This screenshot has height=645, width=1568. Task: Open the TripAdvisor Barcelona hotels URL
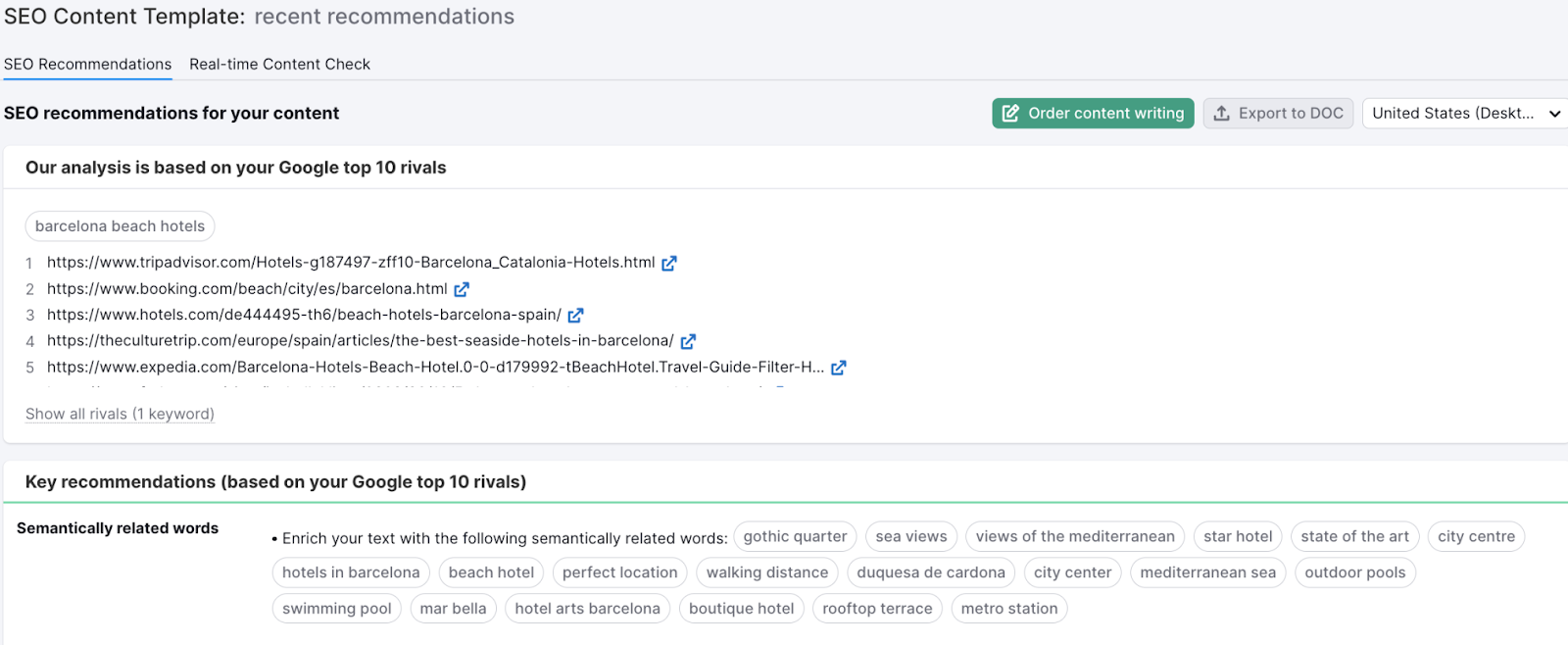click(x=350, y=263)
